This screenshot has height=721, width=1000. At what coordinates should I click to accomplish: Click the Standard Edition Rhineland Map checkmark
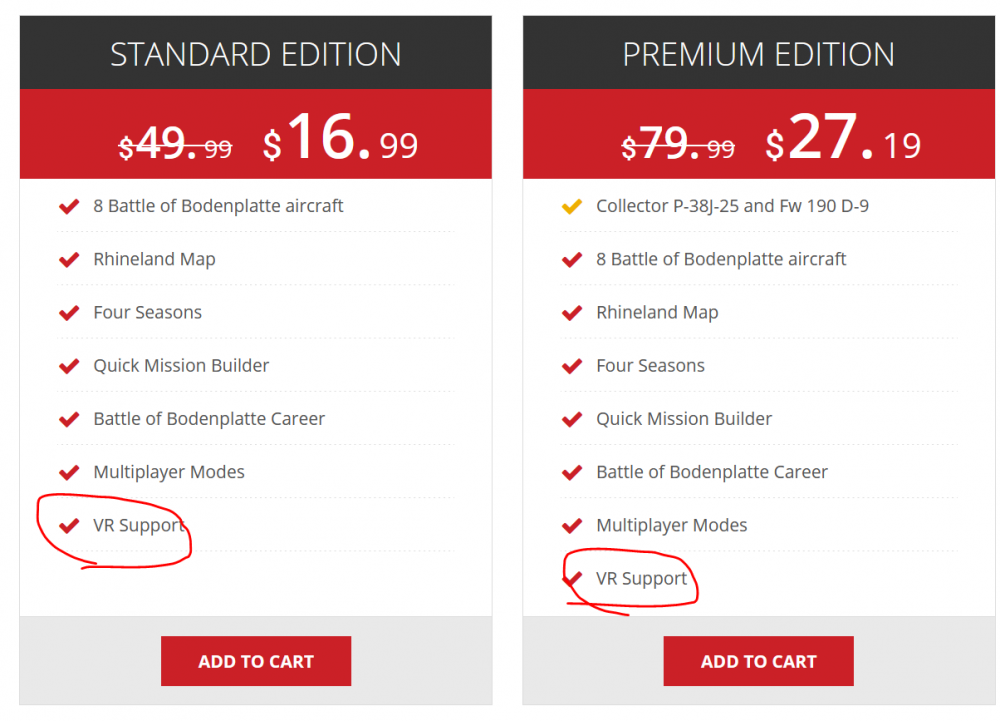[x=69, y=260]
